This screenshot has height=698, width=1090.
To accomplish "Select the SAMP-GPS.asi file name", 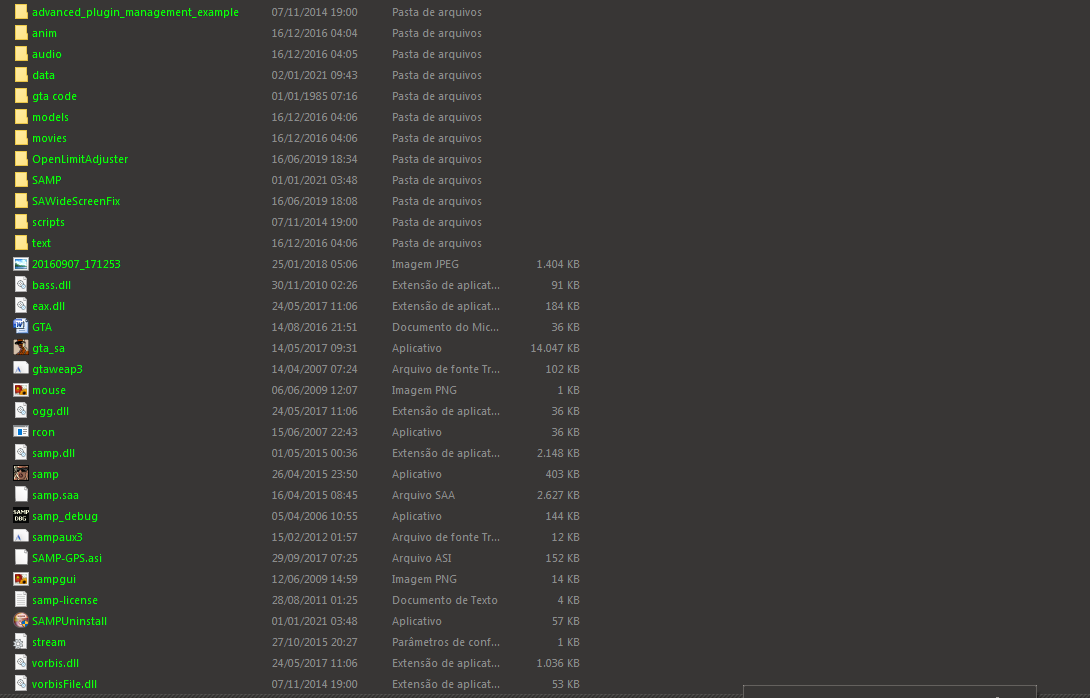I will coord(67,558).
